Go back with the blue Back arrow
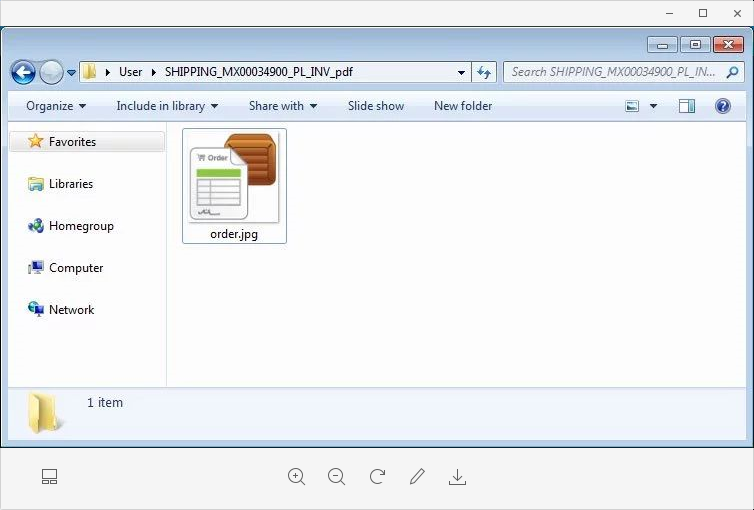Viewport: 754px width, 510px height. tap(23, 72)
